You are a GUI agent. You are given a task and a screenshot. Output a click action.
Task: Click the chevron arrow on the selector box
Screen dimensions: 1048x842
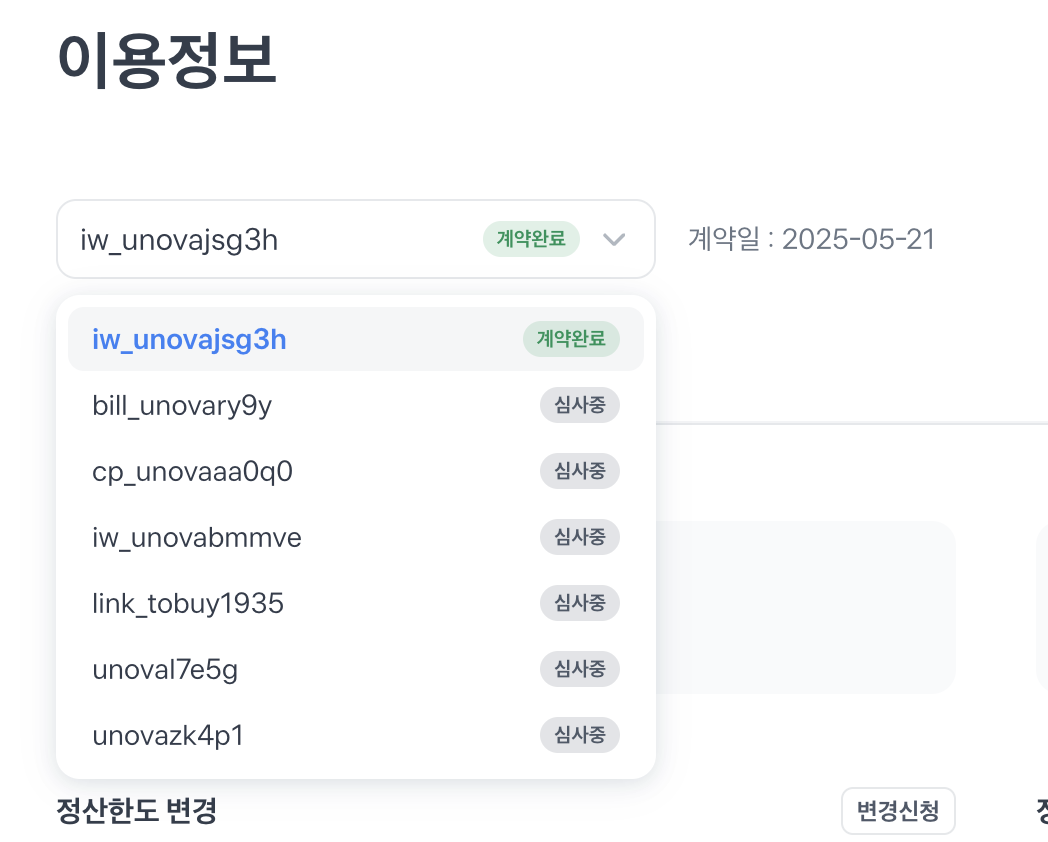(613, 239)
